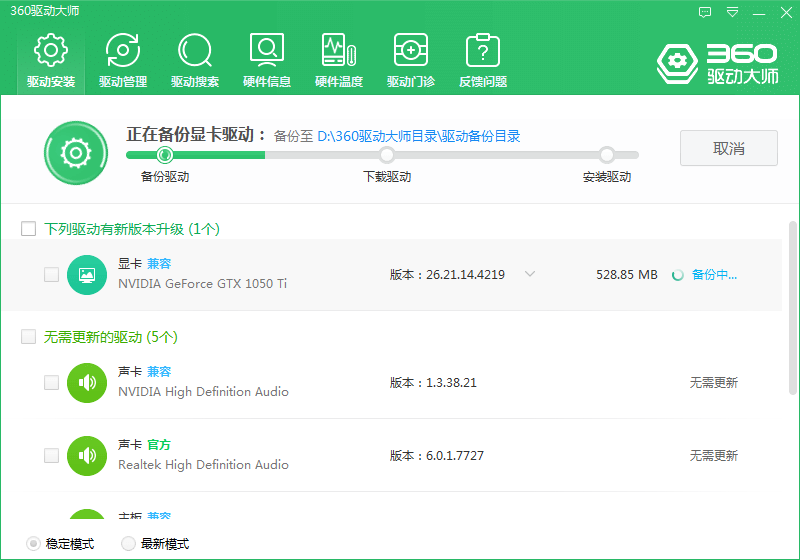Click the 528.85 MB size text
This screenshot has height=560, width=800.
tap(627, 275)
